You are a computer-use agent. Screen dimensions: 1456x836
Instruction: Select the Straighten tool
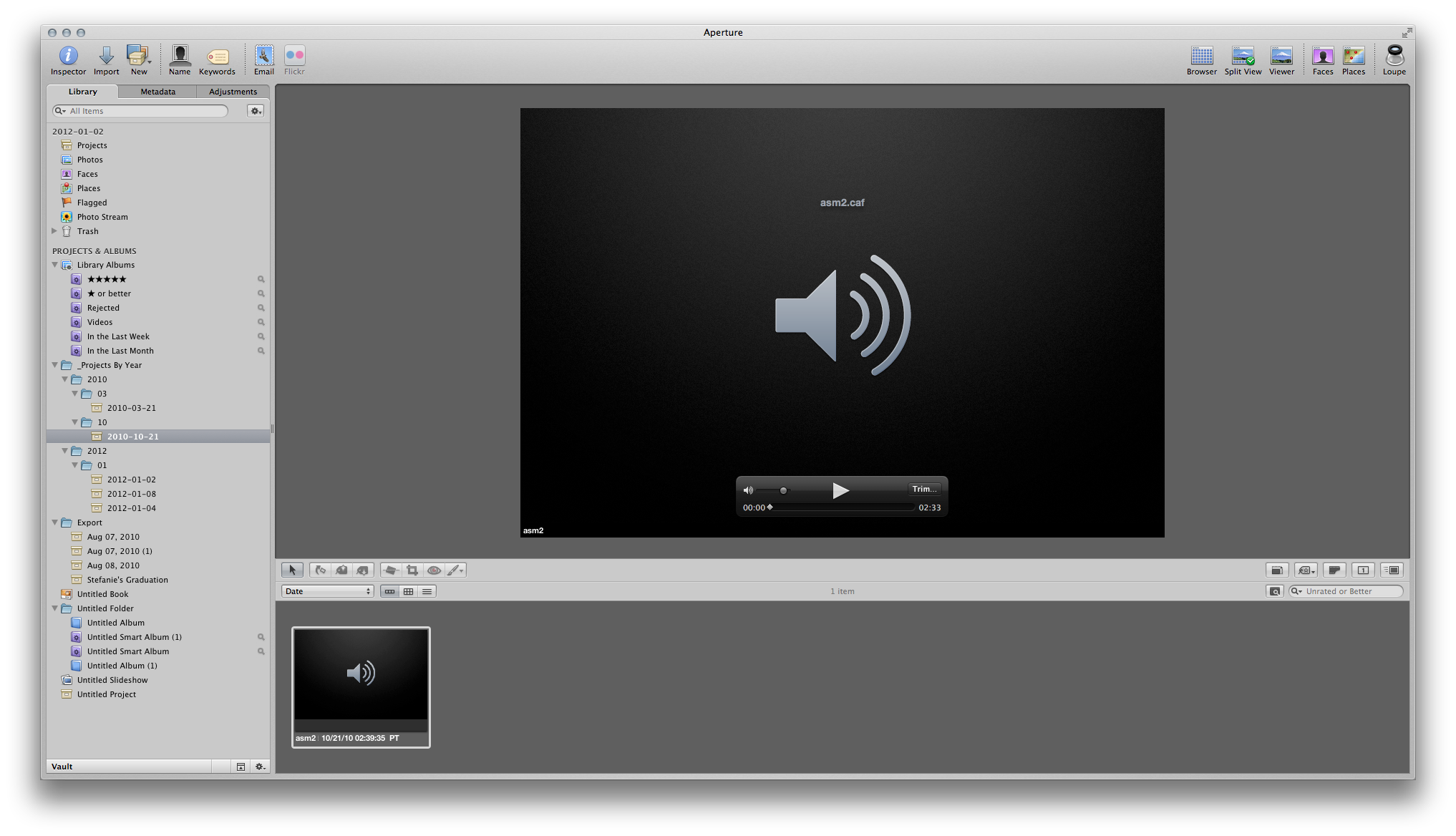(x=390, y=570)
